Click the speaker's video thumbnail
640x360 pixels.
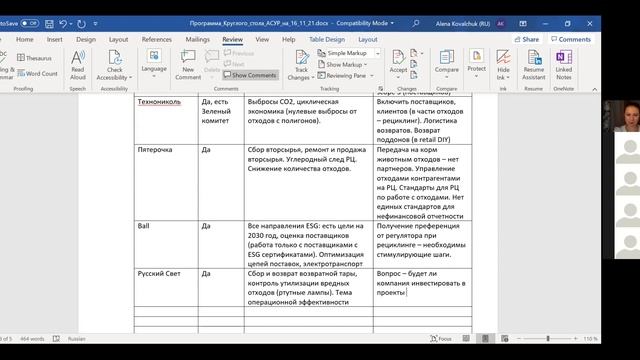click(x=621, y=116)
